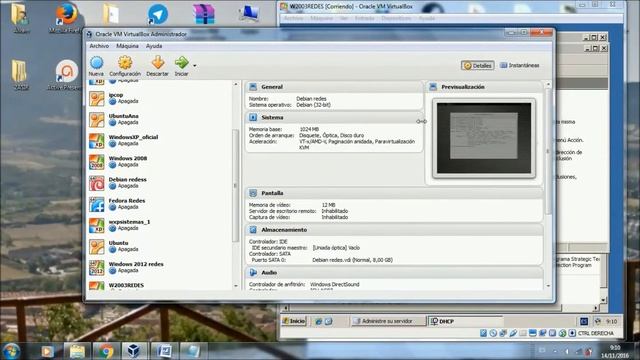
Task: Click the General section icon
Action: pyautogui.click(x=253, y=87)
